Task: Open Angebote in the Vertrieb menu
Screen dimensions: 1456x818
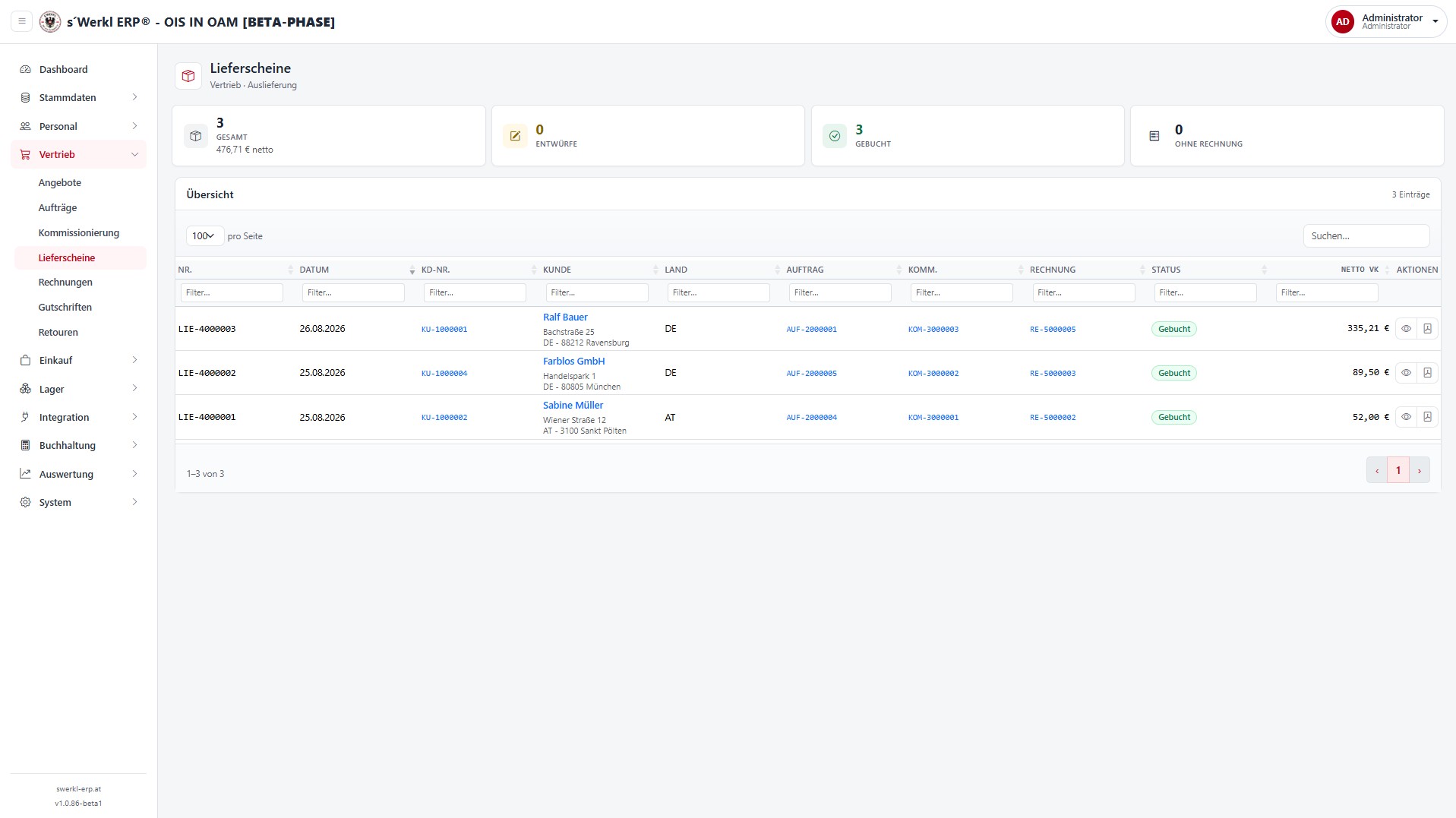Action: pos(60,182)
